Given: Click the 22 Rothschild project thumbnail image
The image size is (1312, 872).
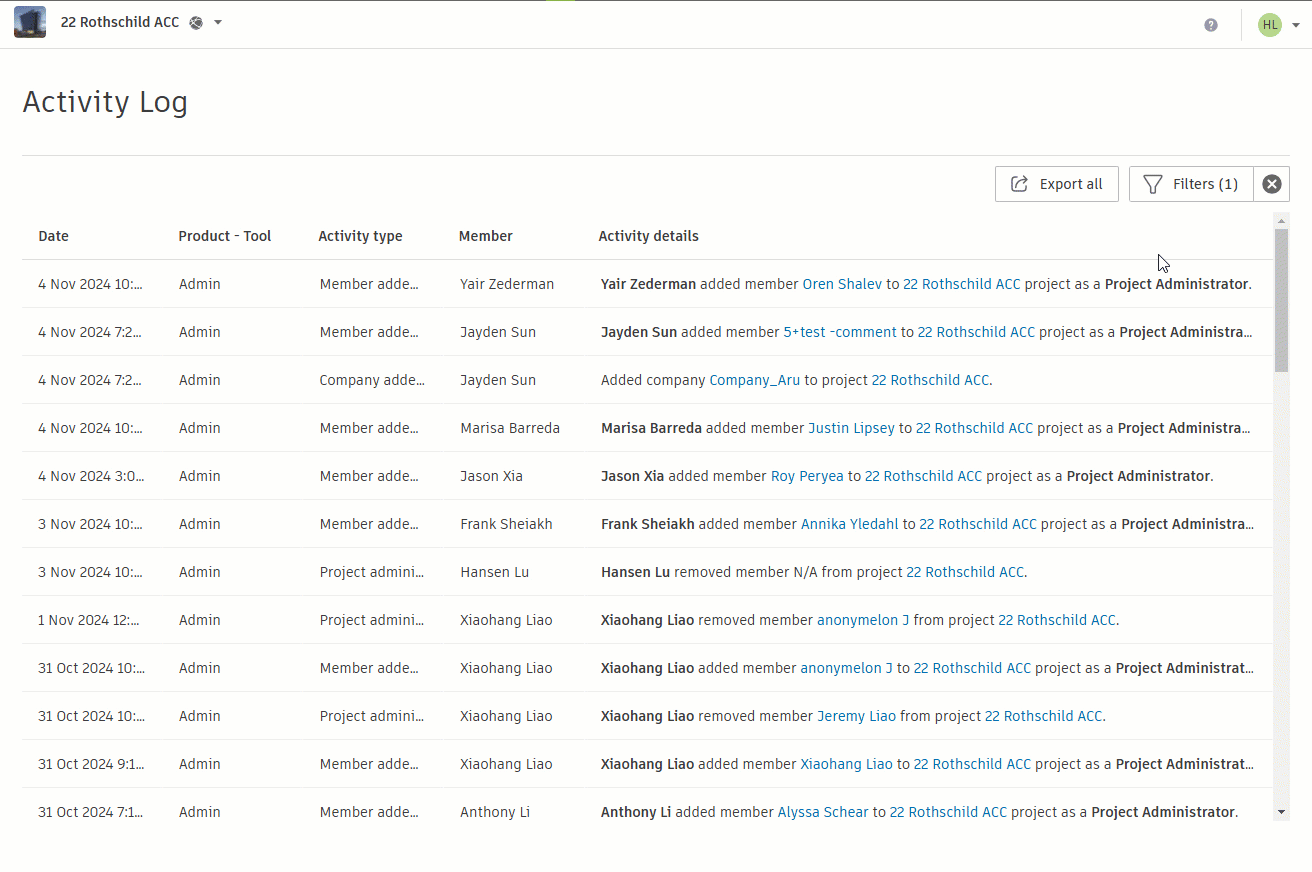Looking at the screenshot, I should pyautogui.click(x=30, y=22).
